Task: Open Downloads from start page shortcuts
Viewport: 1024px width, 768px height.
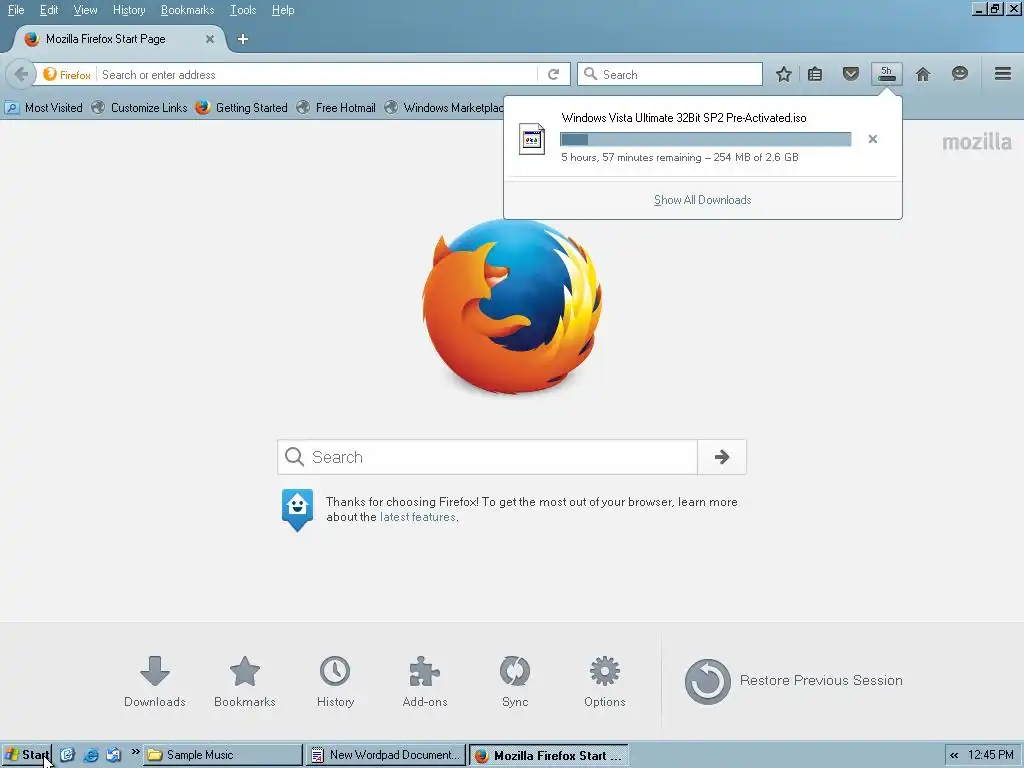Action: click(x=155, y=682)
